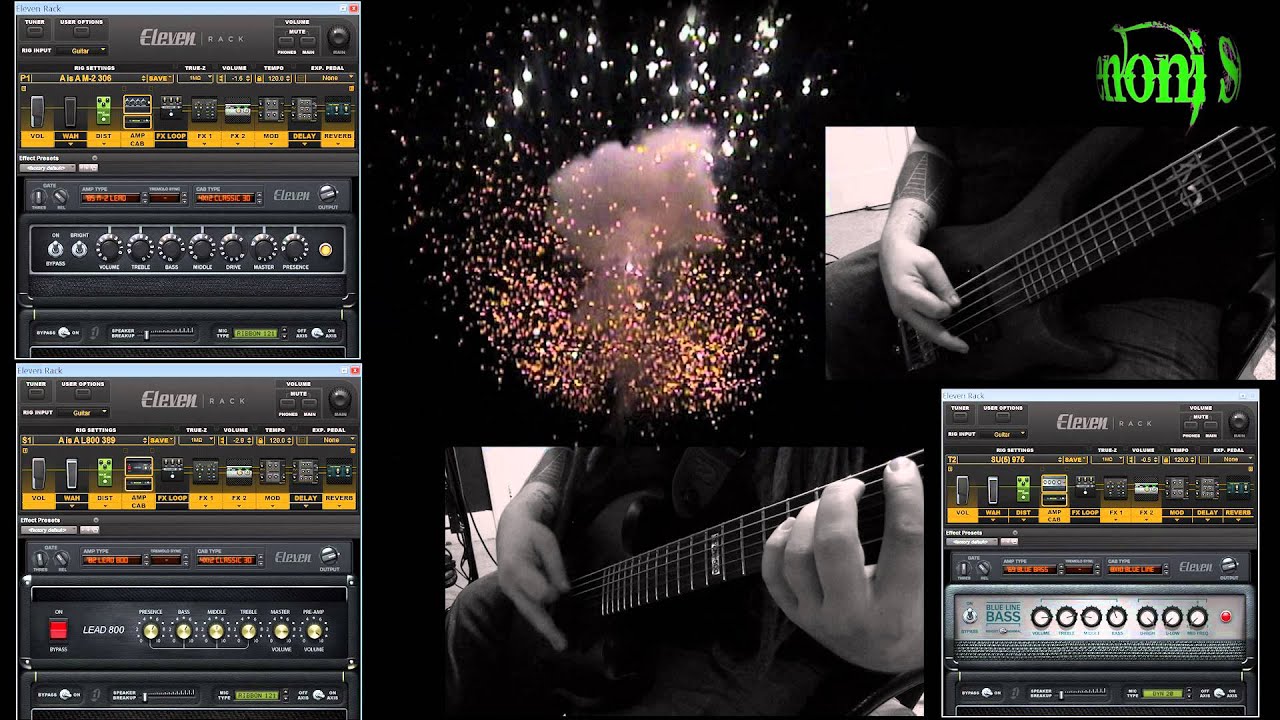
Task: Select the volume pedal icon in the M-2 306 window
Action: [38, 111]
